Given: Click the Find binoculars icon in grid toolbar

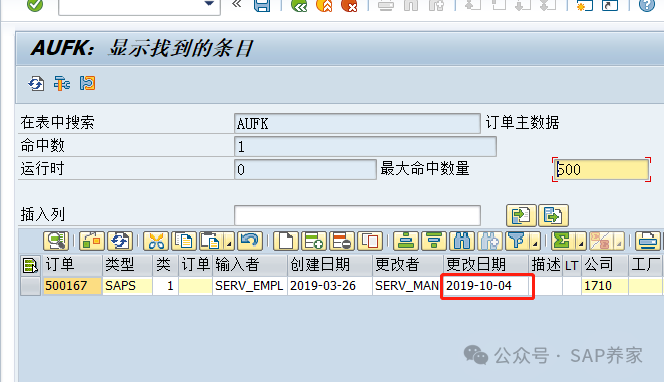Looking at the screenshot, I should 462,241.
